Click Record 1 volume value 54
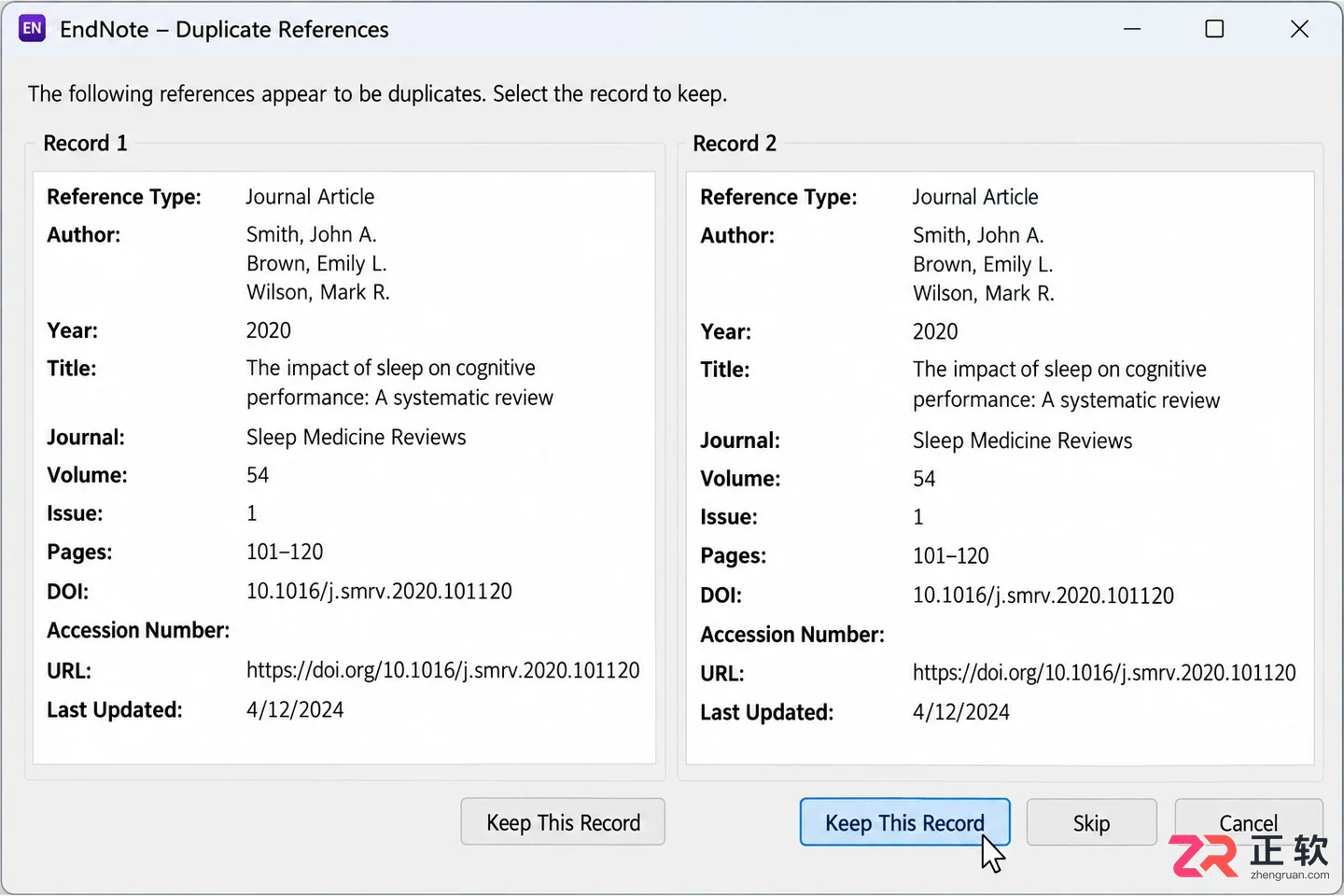 258,475
